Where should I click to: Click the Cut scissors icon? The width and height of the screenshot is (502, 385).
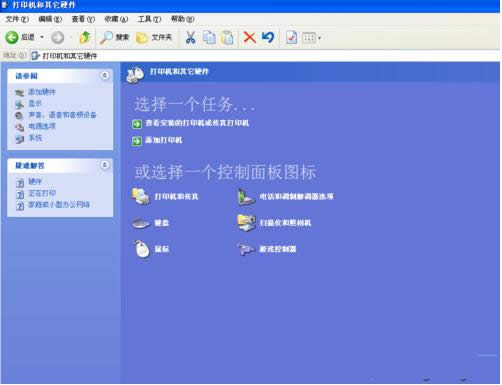pyautogui.click(x=190, y=37)
